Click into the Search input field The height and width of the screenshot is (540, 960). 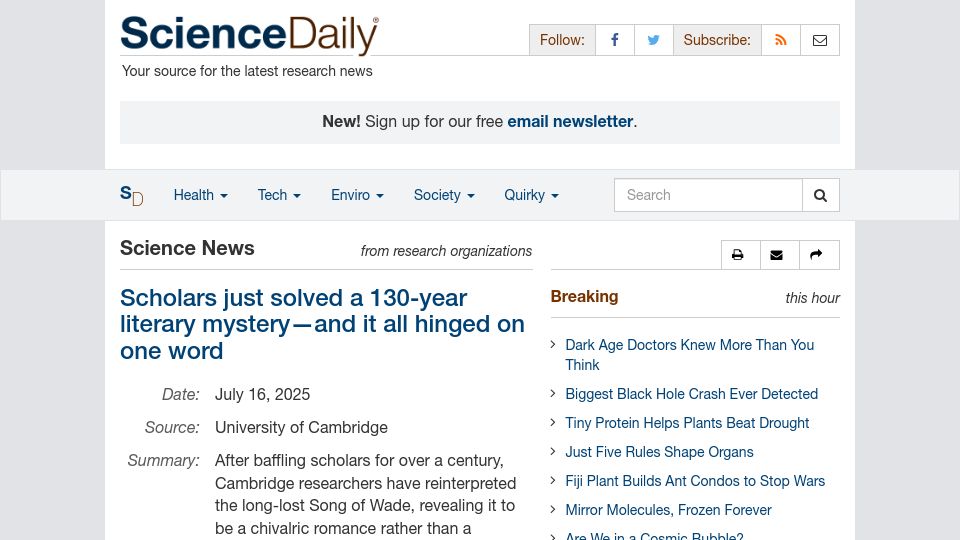(708, 195)
